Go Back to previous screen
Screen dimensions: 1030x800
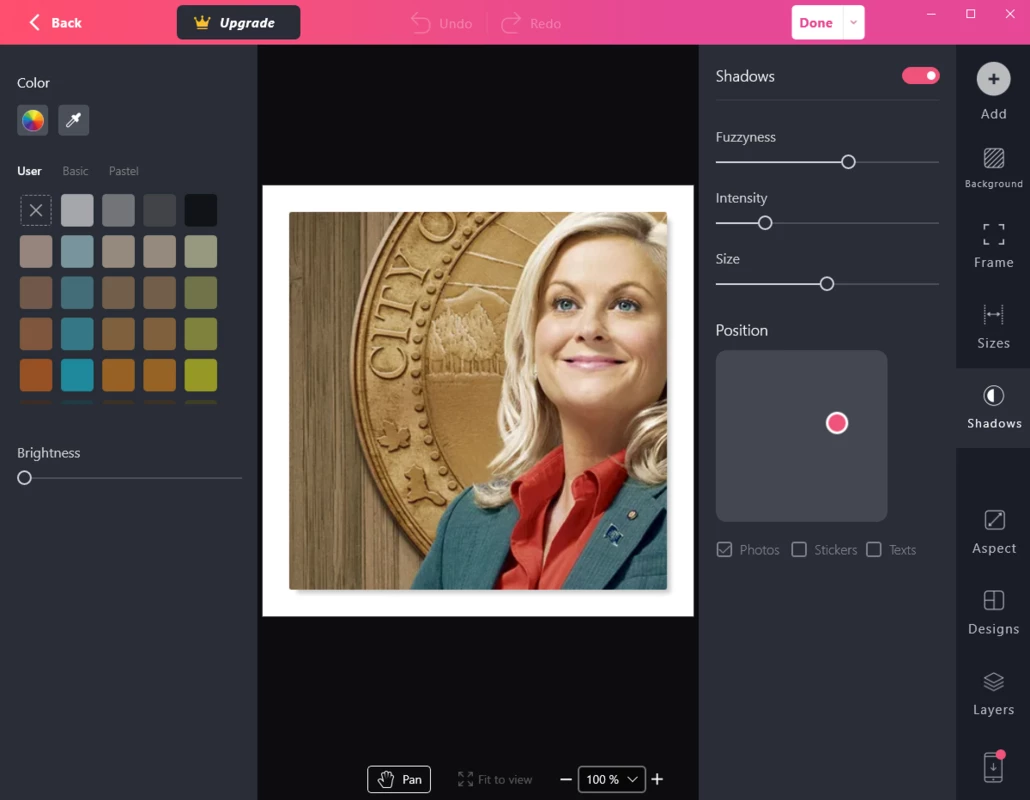(x=55, y=23)
